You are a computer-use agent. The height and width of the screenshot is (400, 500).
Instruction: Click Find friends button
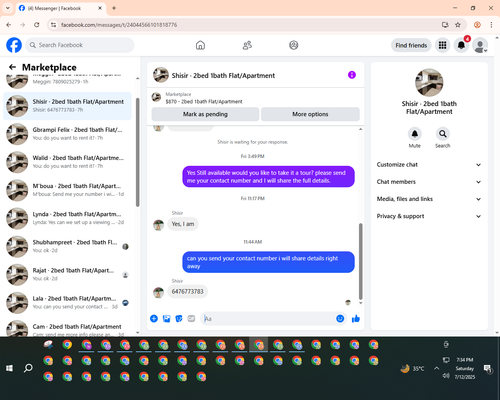click(411, 45)
